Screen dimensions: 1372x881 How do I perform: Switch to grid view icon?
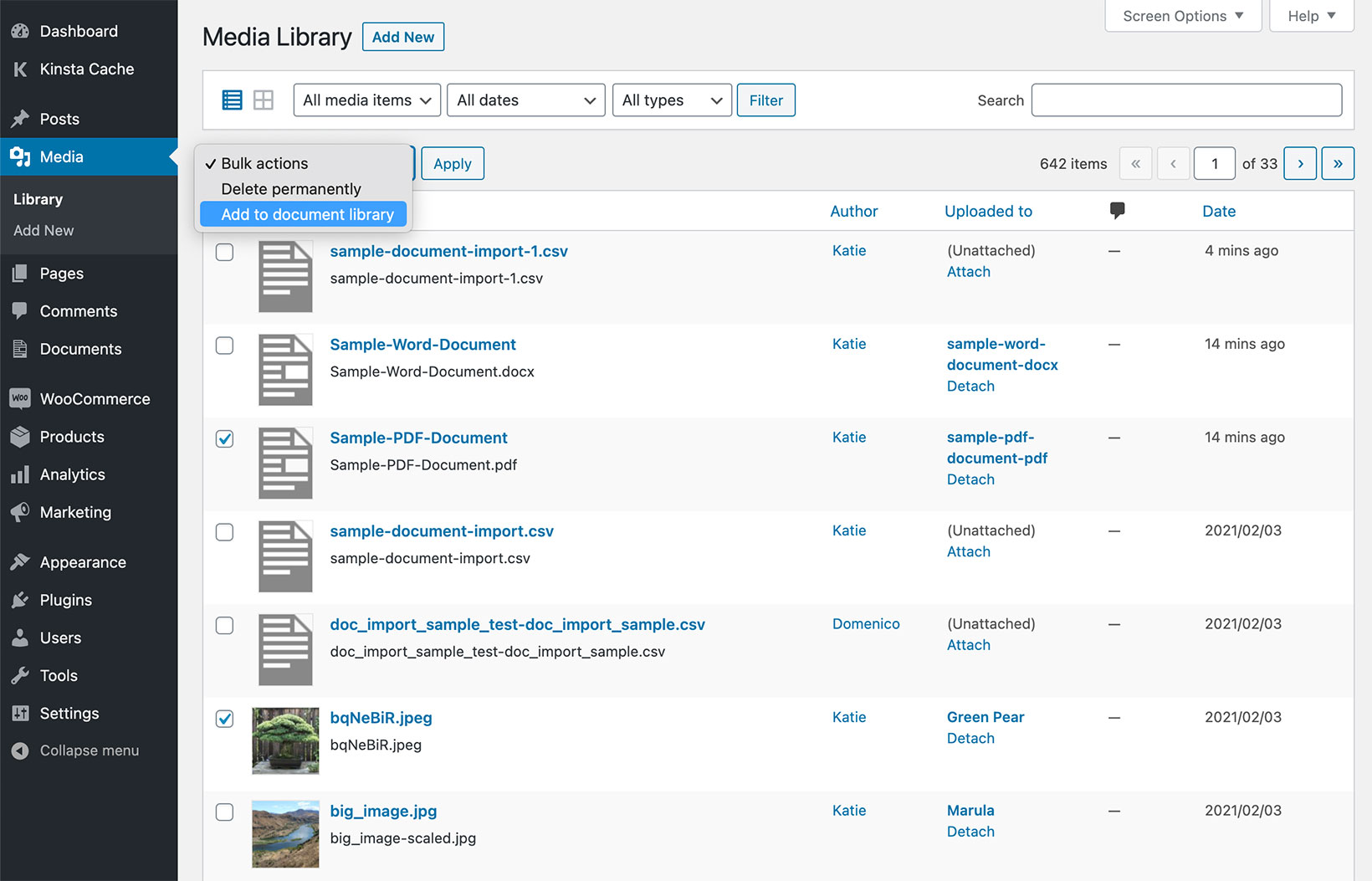pyautogui.click(x=264, y=100)
